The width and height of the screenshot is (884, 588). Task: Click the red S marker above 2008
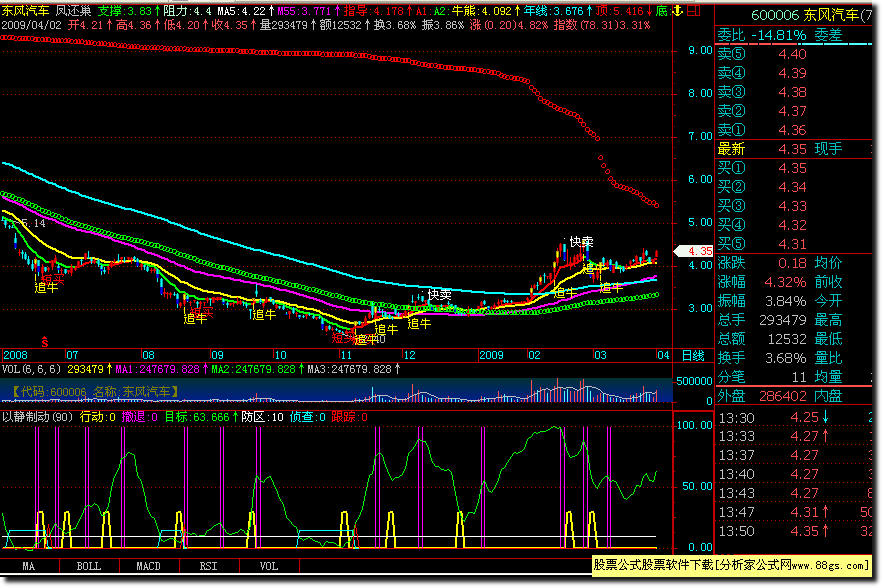click(x=45, y=342)
